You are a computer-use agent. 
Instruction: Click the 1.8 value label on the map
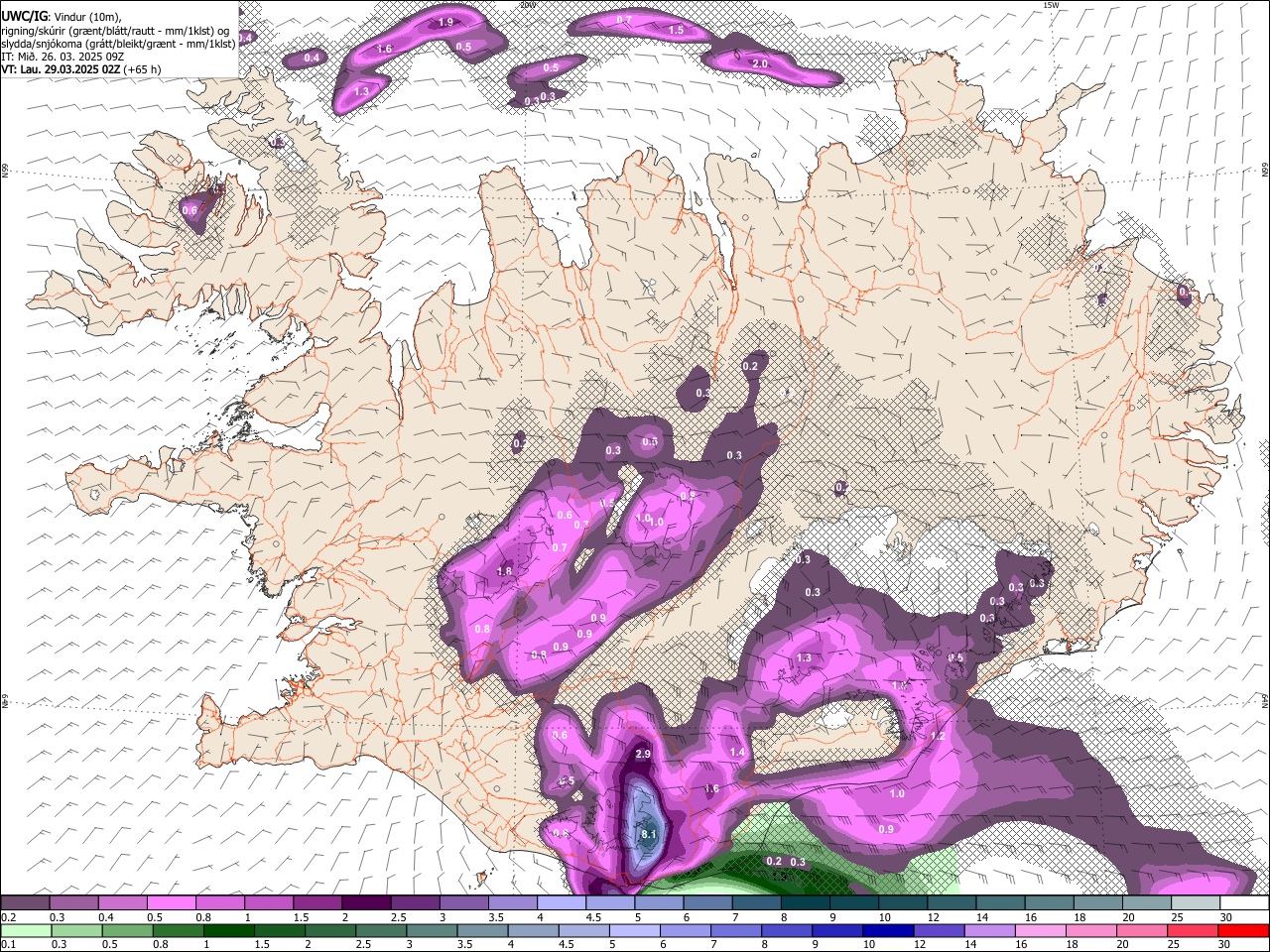[x=504, y=571]
